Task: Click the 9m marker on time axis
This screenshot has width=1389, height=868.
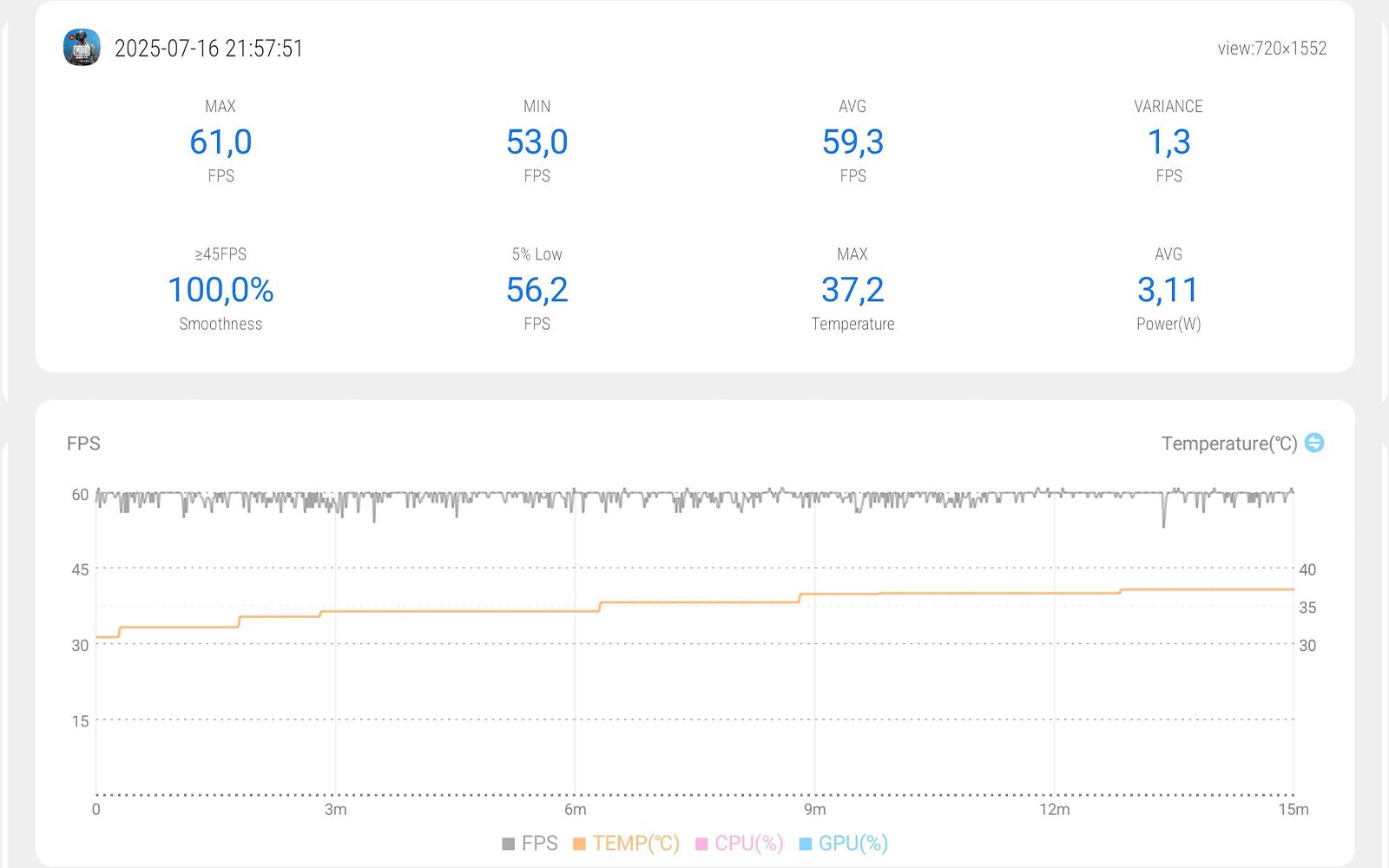Action: click(815, 809)
